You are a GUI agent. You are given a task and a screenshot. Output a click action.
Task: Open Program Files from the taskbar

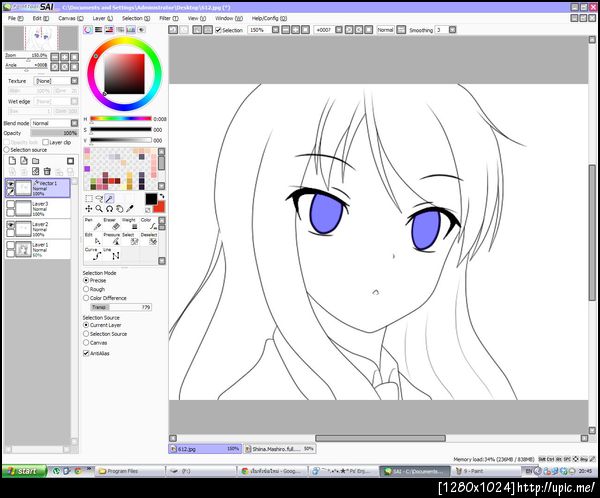[x=129, y=471]
